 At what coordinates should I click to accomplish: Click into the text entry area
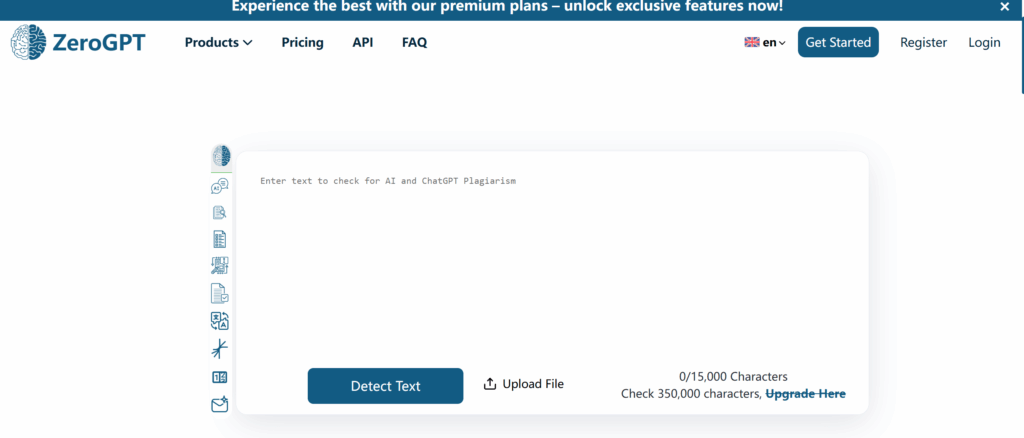[550, 260]
